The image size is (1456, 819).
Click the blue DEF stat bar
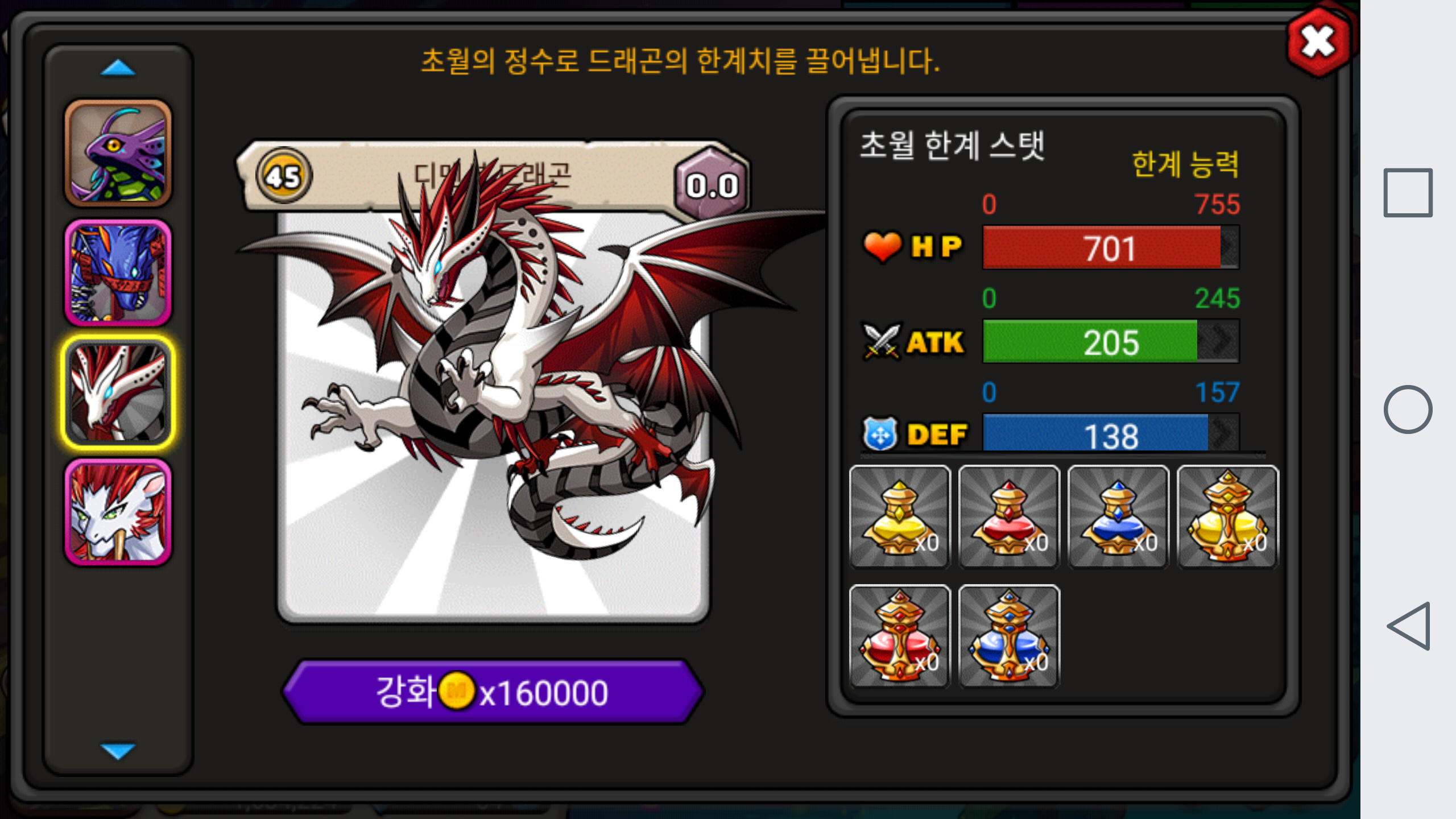(1111, 433)
